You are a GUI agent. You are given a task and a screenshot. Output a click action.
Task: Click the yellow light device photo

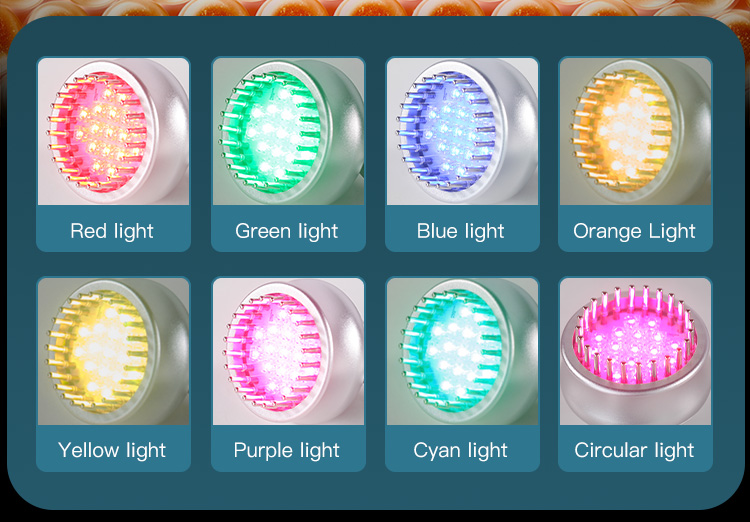pos(113,352)
